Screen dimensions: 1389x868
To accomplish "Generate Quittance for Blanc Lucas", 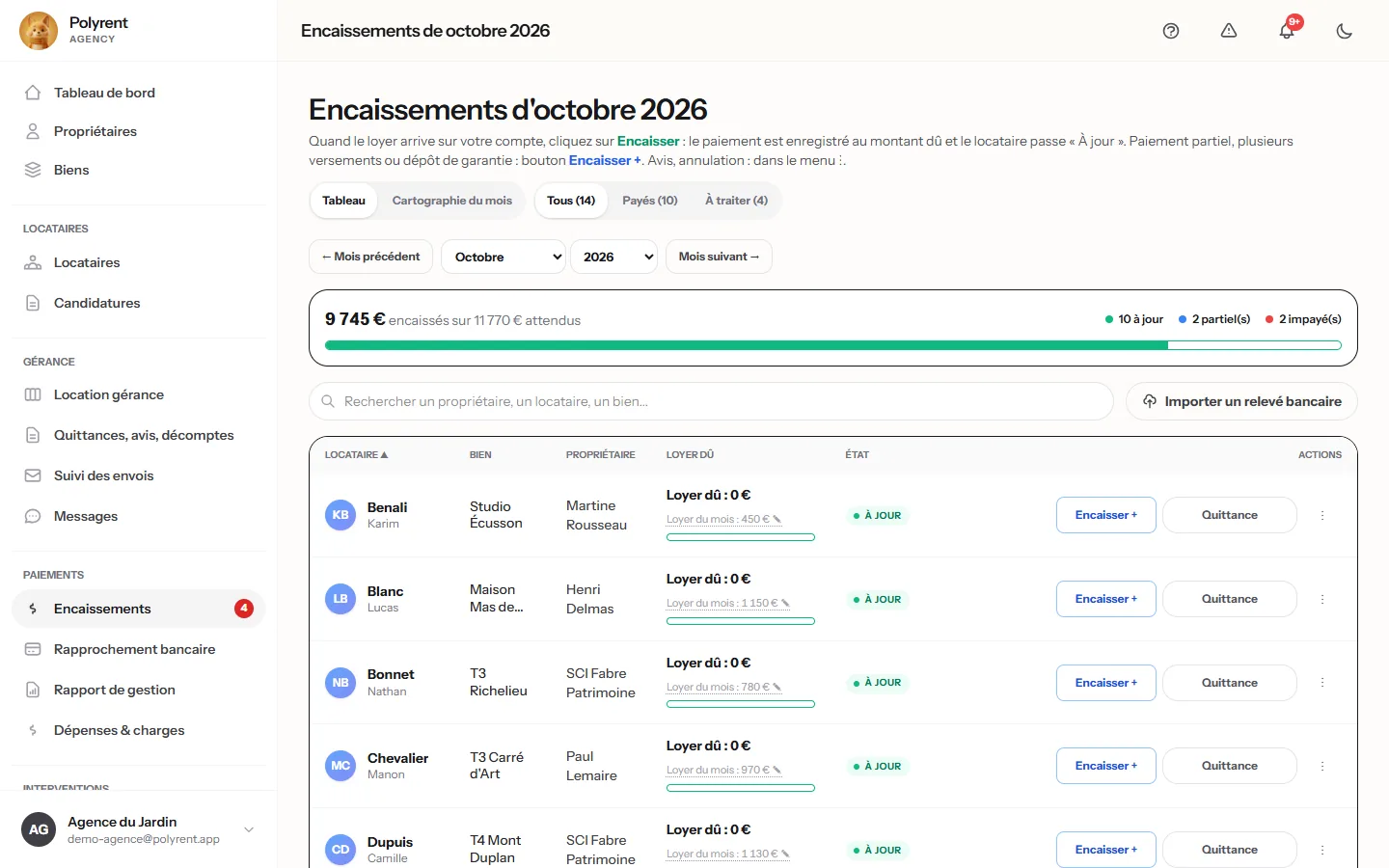I will [1230, 599].
